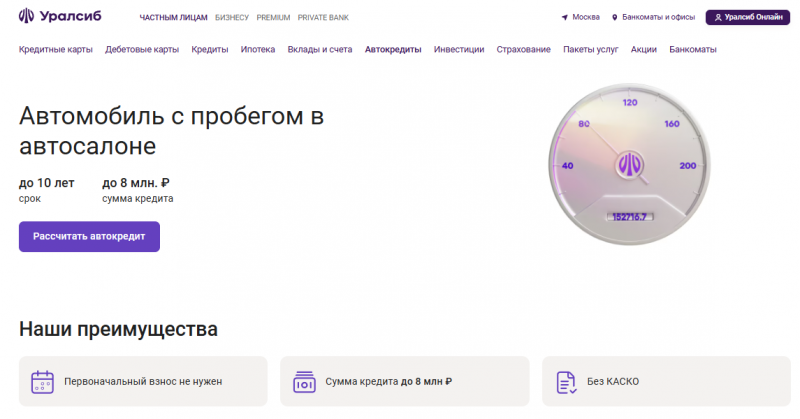The height and width of the screenshot is (419, 800).
Task: Select Автокредиты menu item
Action: pos(393,50)
